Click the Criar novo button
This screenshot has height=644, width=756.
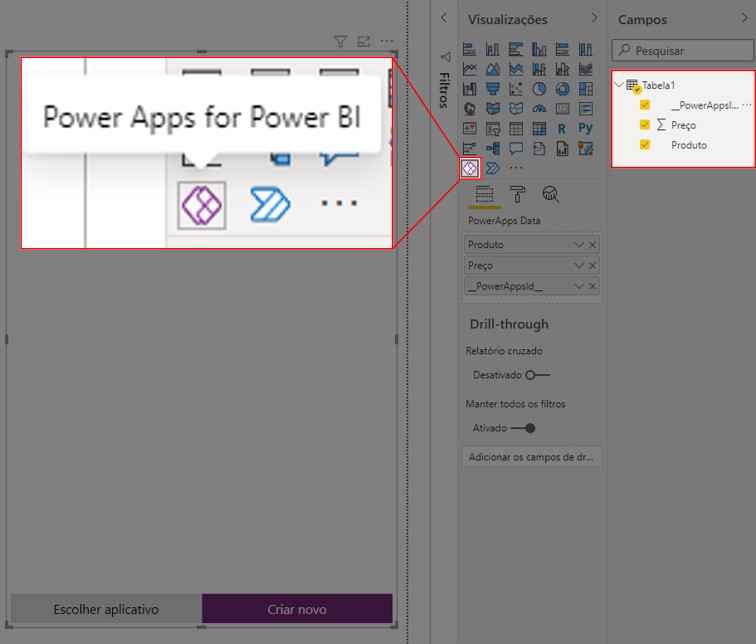[x=297, y=609]
